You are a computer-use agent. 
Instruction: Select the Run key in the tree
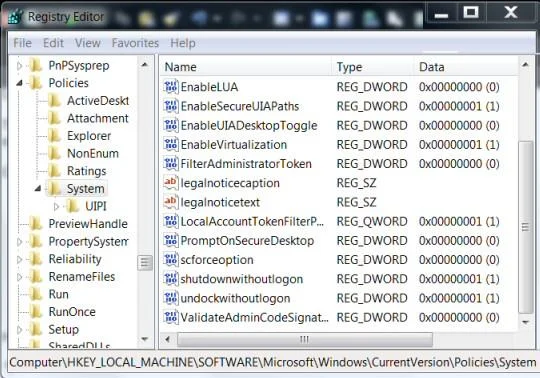[59, 294]
